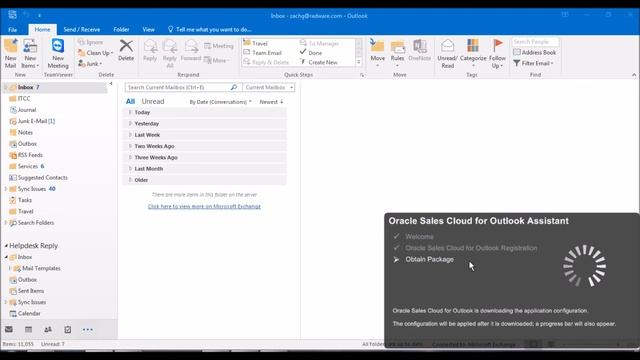Show Unread messages filter
This screenshot has width=640, height=360.
pos(153,101)
